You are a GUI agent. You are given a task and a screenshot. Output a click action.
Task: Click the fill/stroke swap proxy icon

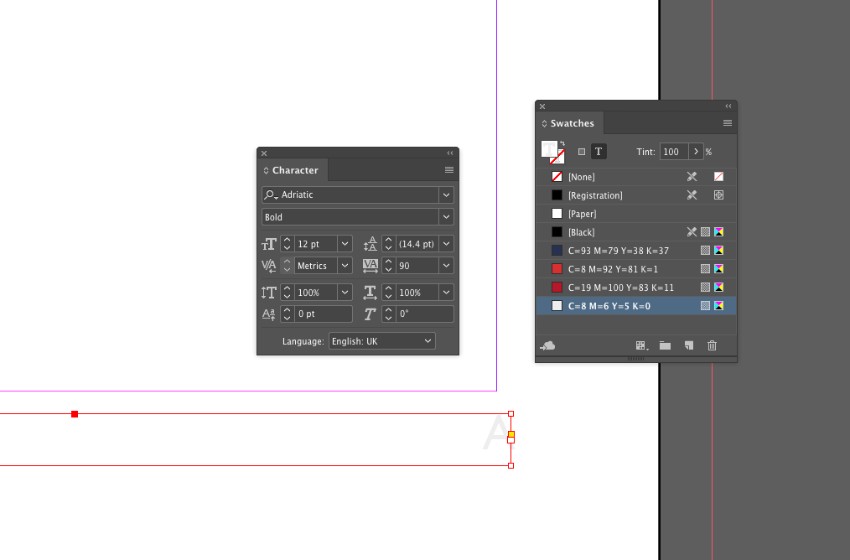coord(562,144)
